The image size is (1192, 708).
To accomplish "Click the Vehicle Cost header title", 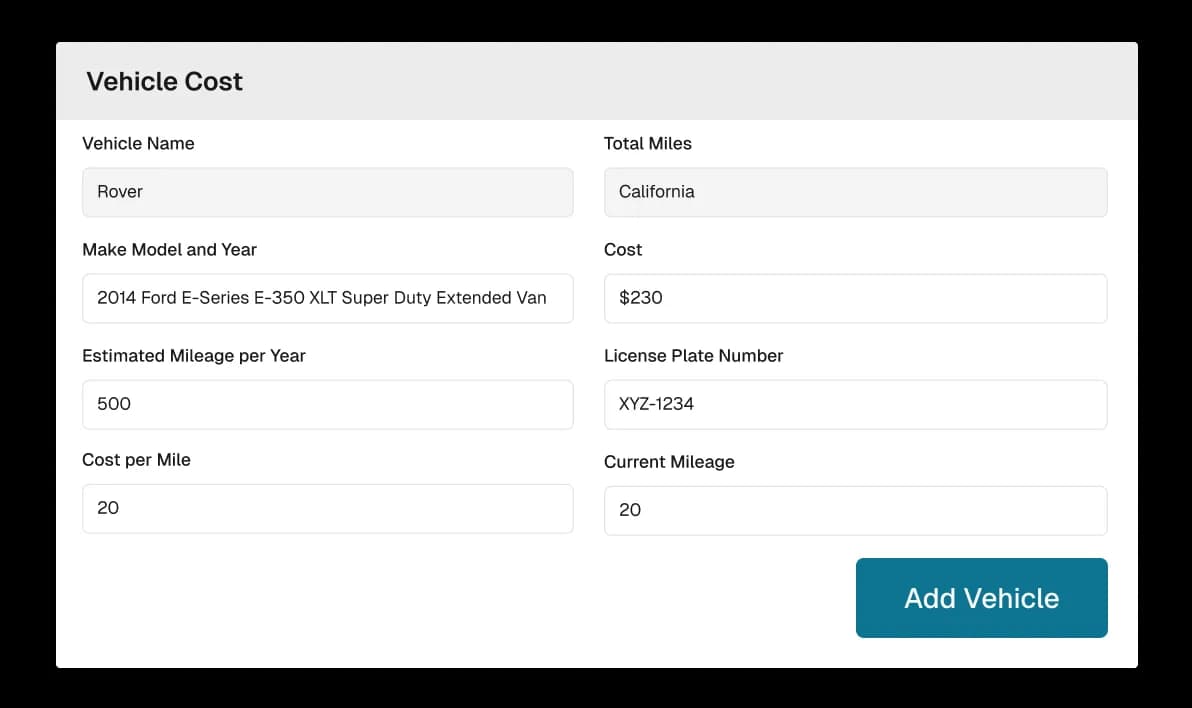I will click(164, 81).
